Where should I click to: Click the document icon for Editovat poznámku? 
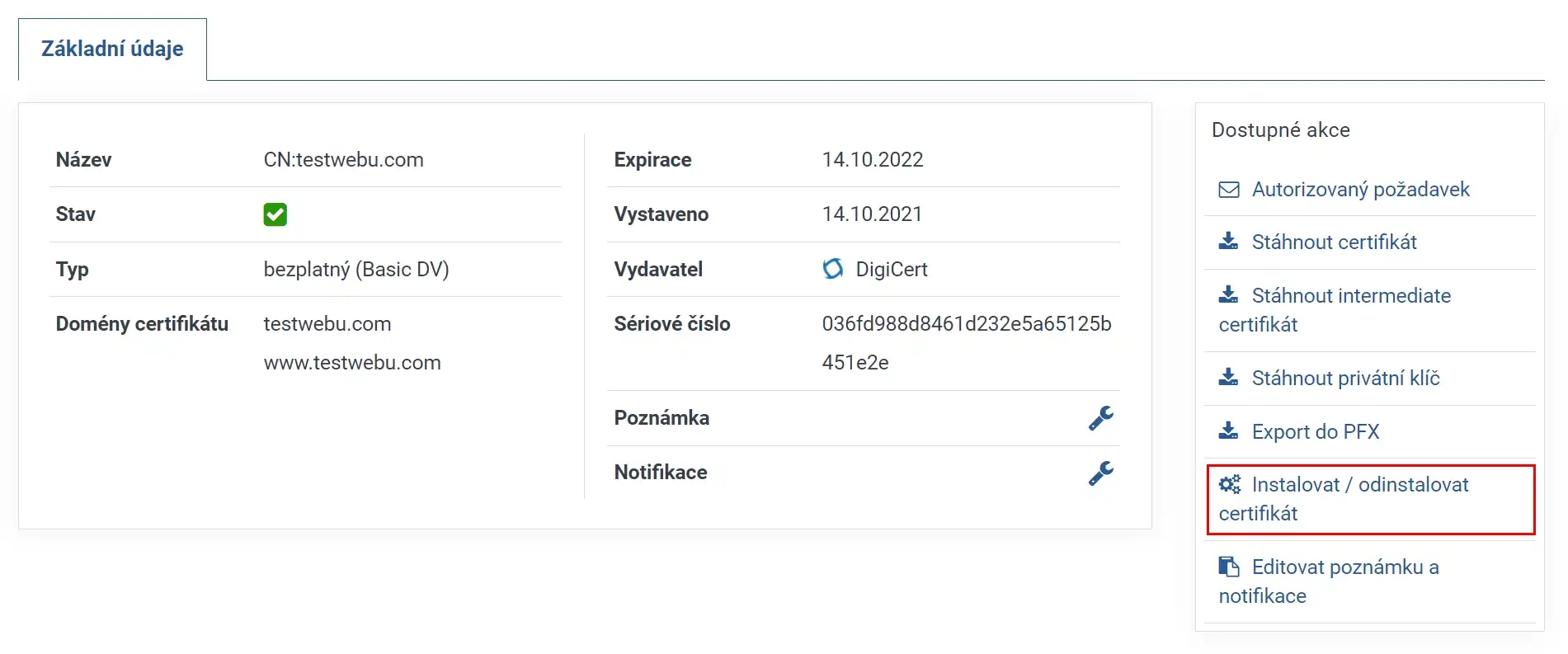1229,567
